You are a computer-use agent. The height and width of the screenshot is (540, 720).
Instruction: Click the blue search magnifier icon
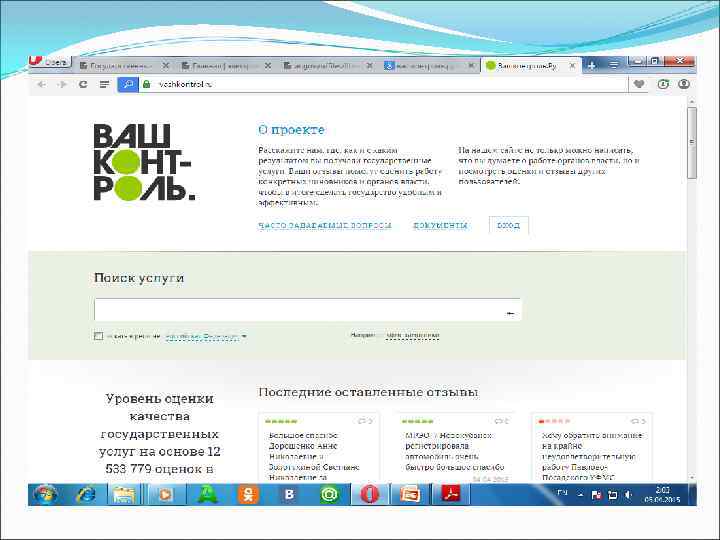coord(128,84)
